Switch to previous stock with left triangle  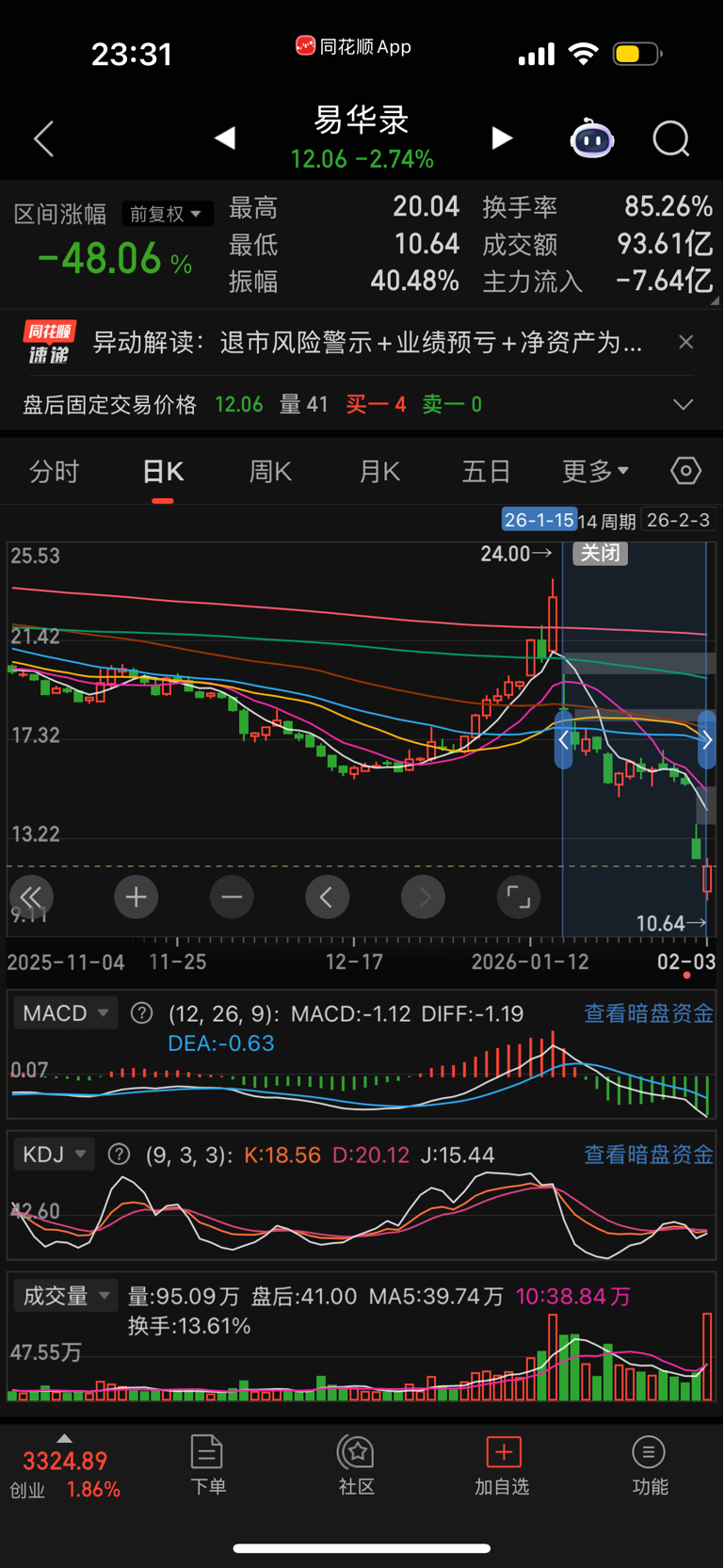pyautogui.click(x=224, y=138)
